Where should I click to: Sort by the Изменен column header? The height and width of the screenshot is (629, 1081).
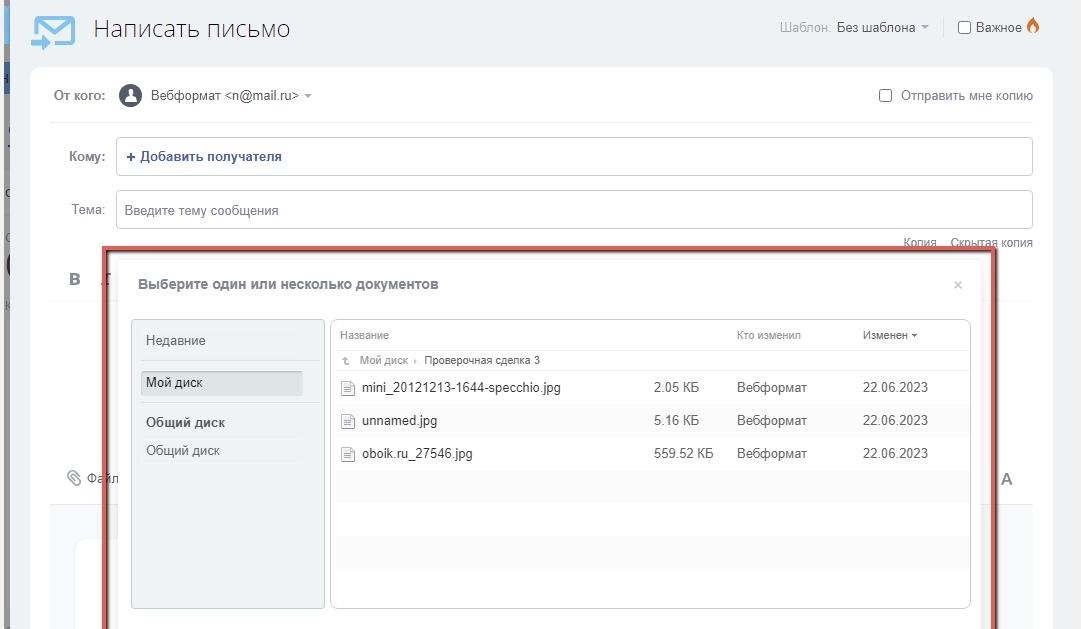[889, 336]
